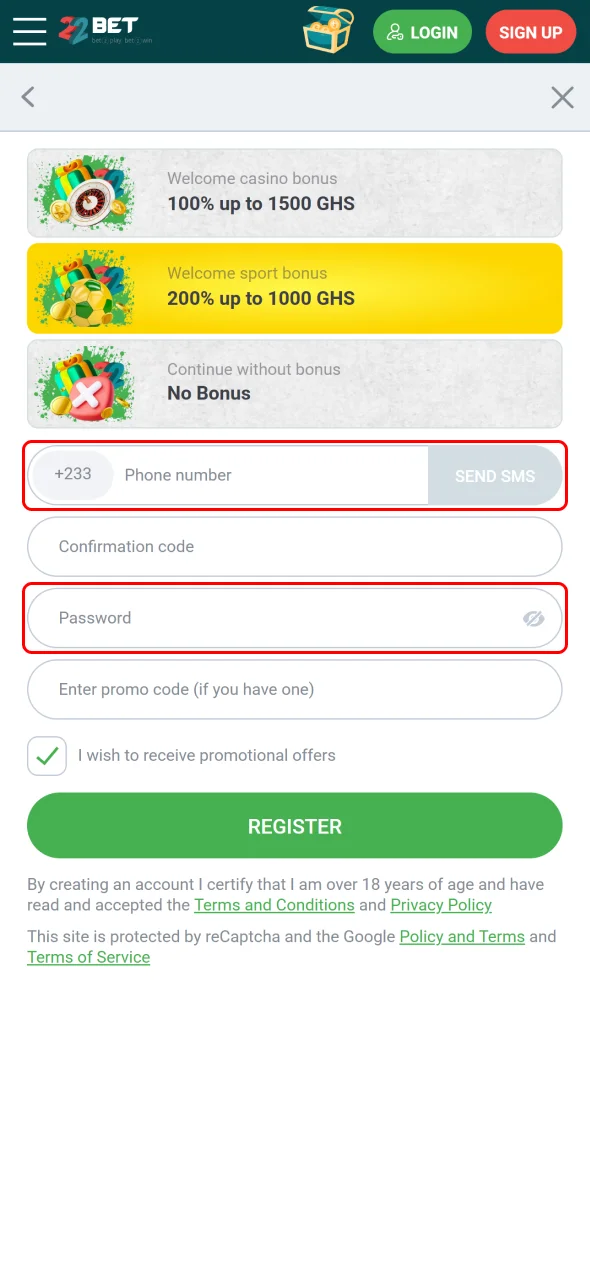Click the SIGN UP button in the header

pos(530,31)
